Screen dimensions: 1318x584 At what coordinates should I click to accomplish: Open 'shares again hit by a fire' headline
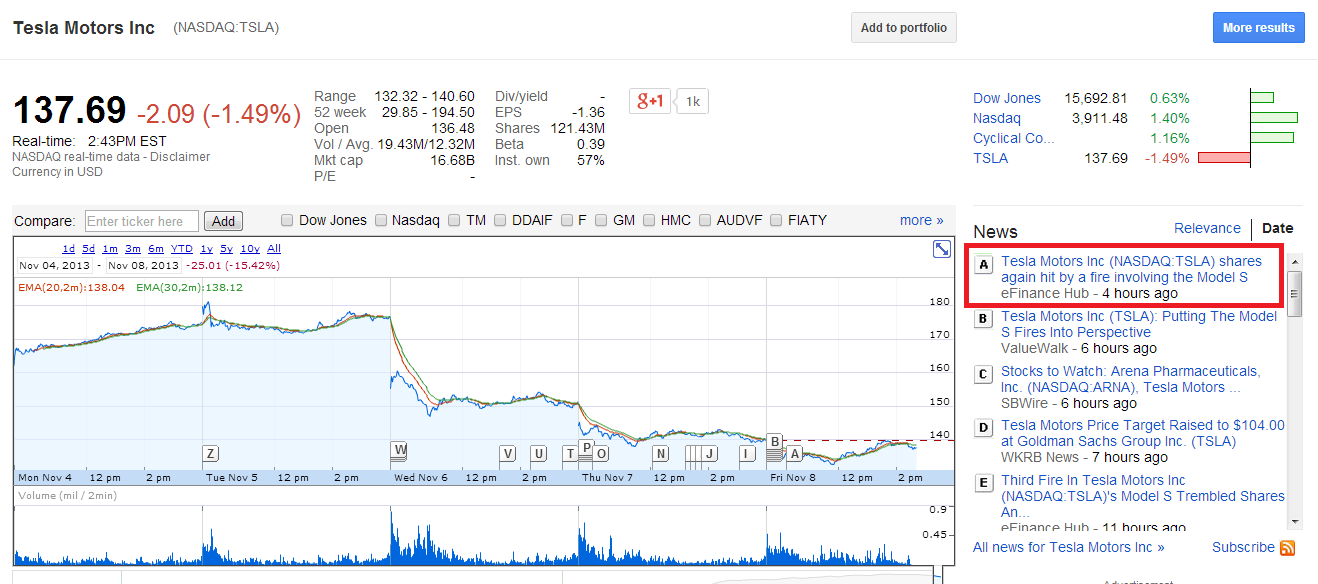tap(1132, 269)
